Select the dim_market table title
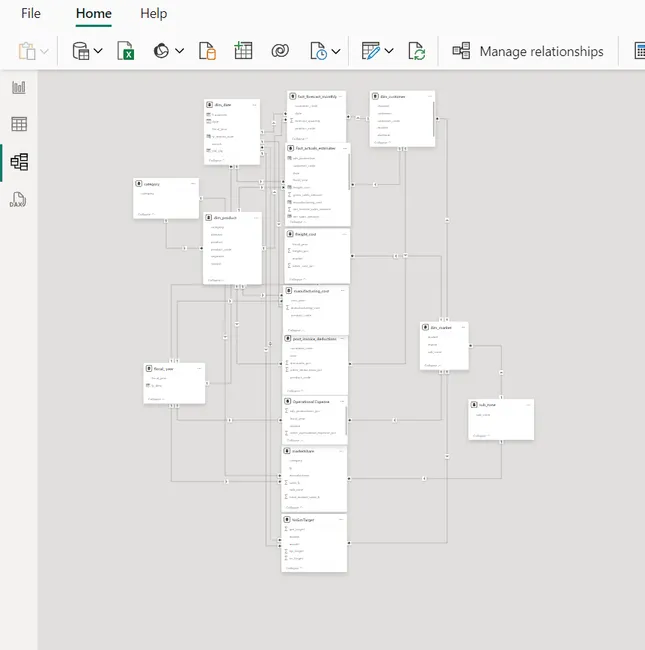The width and height of the screenshot is (645, 650). tap(441, 327)
